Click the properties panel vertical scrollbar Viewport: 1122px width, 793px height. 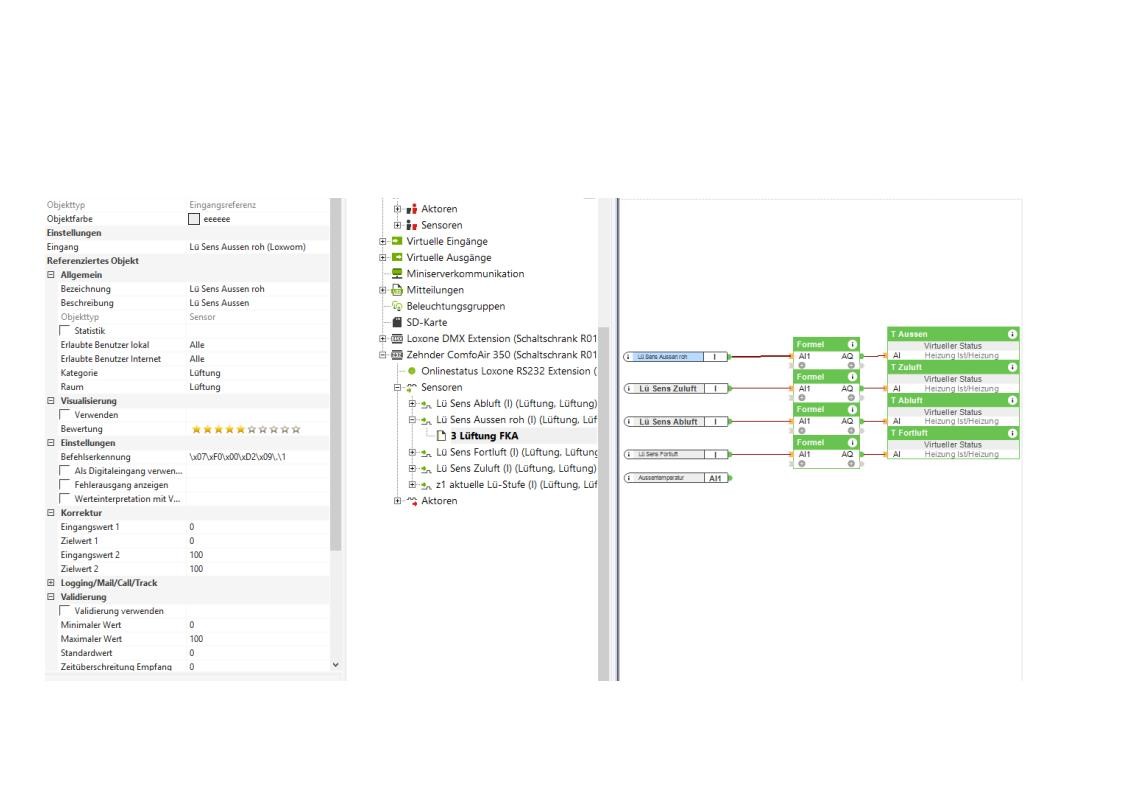[x=336, y=374]
